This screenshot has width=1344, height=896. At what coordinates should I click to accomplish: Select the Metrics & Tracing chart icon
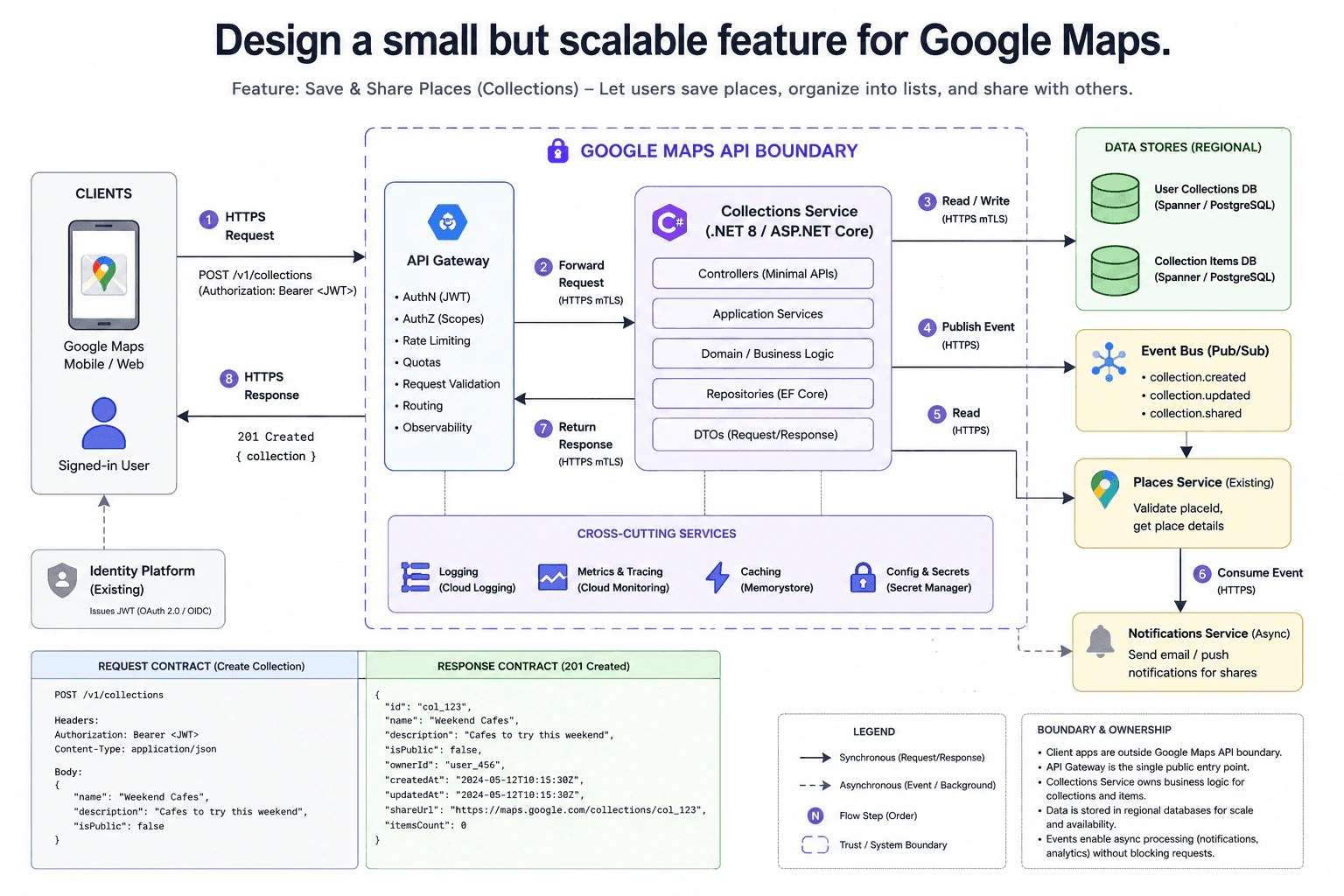tap(553, 577)
